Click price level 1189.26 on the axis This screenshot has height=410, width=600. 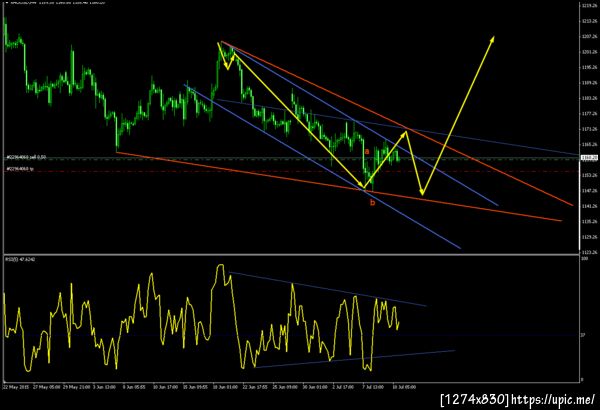[590, 83]
